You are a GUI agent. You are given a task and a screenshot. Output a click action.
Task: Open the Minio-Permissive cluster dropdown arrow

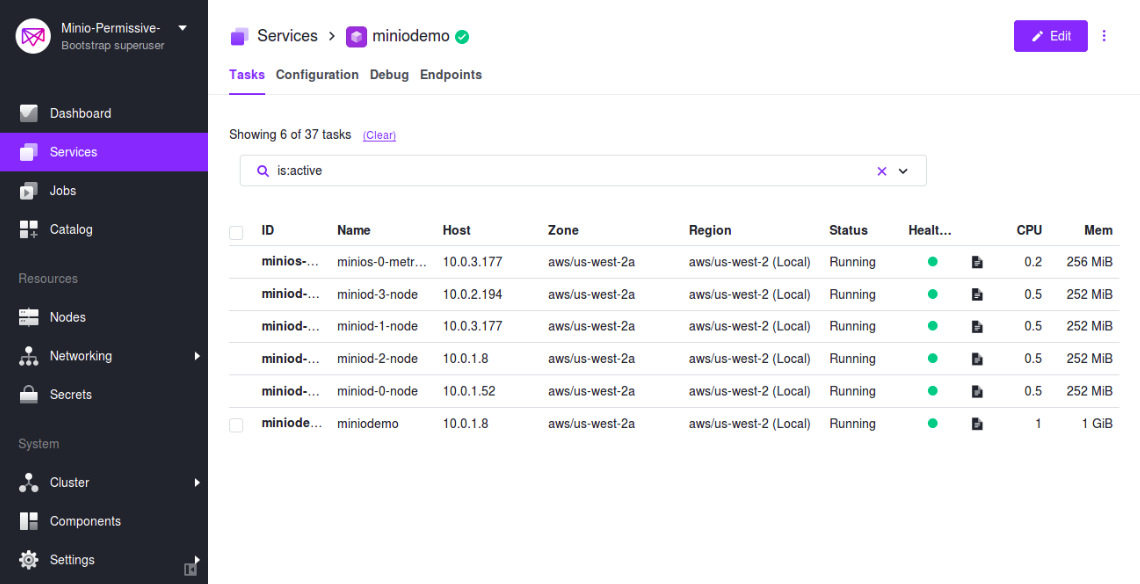tap(182, 28)
